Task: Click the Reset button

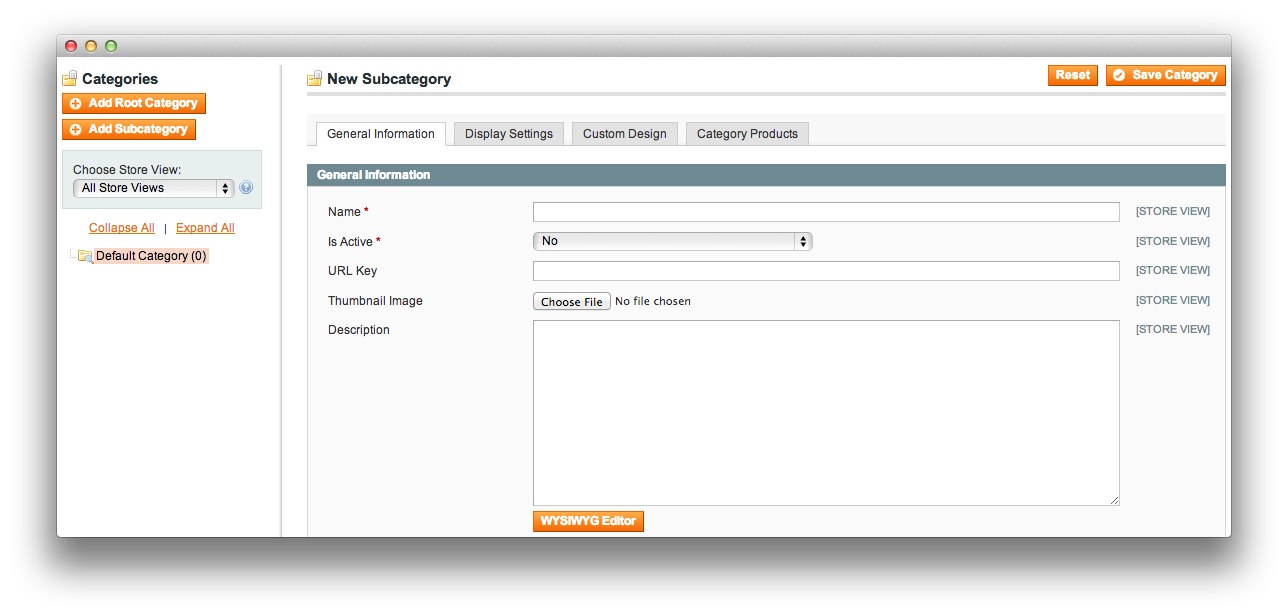Action: (1073, 75)
